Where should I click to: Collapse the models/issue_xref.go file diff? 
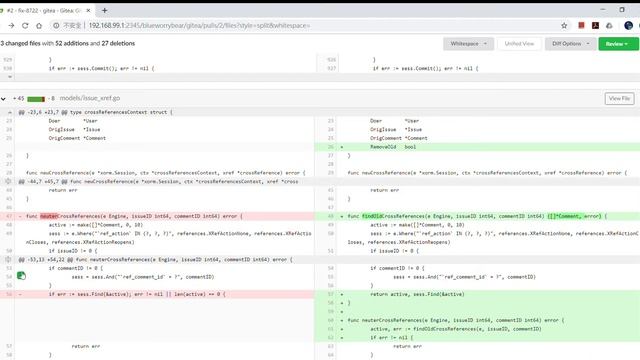pos(3,98)
